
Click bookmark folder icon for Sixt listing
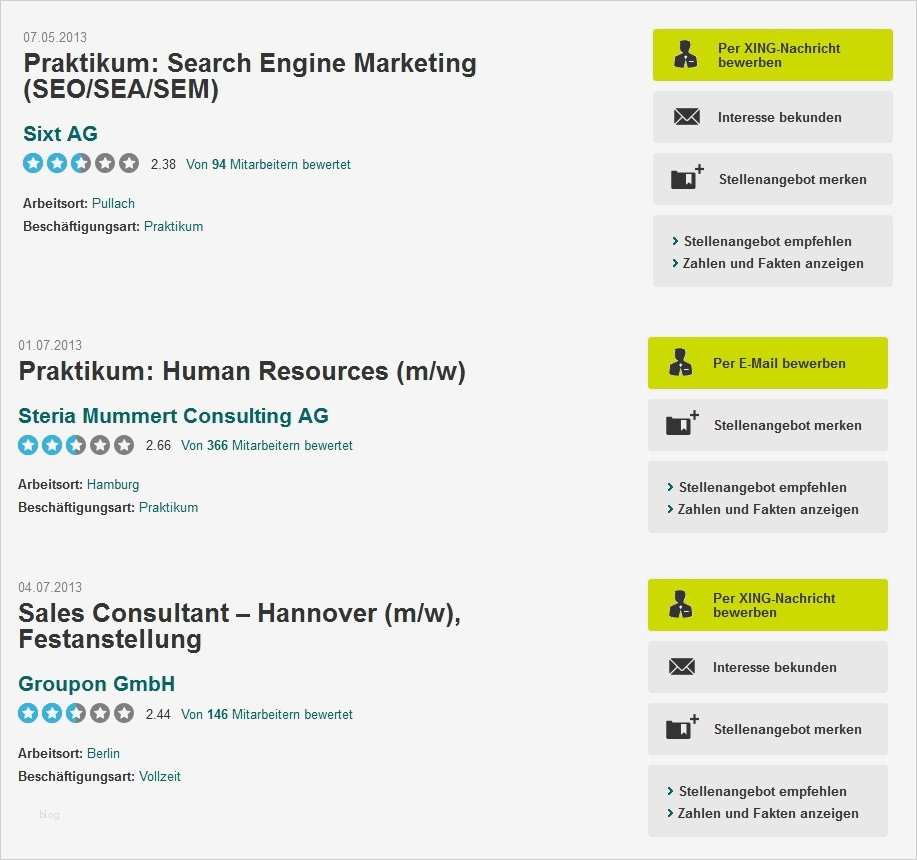pyautogui.click(x=685, y=179)
